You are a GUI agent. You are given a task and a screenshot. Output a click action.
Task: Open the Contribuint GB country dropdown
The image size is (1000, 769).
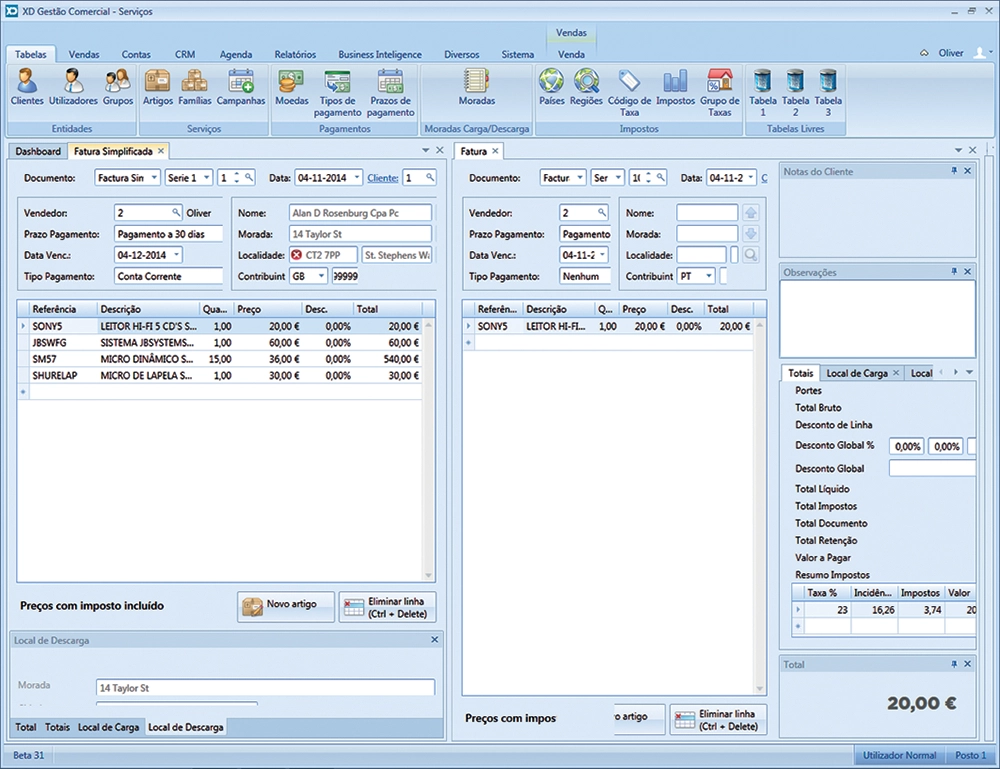[x=321, y=276]
